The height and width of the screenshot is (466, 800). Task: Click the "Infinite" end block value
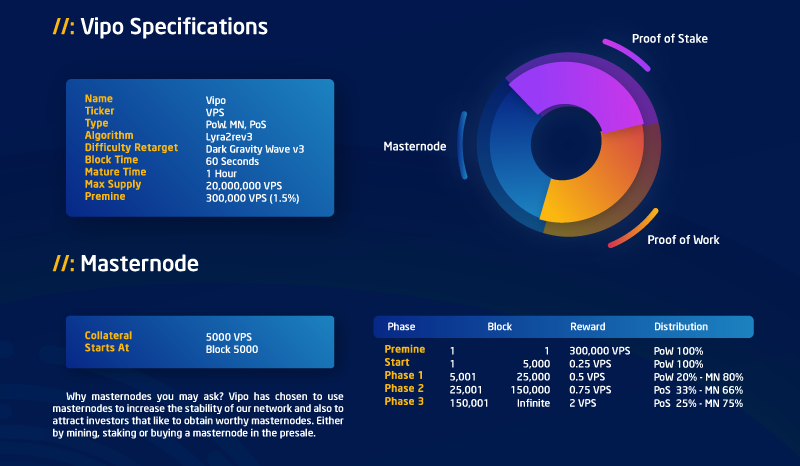point(533,403)
